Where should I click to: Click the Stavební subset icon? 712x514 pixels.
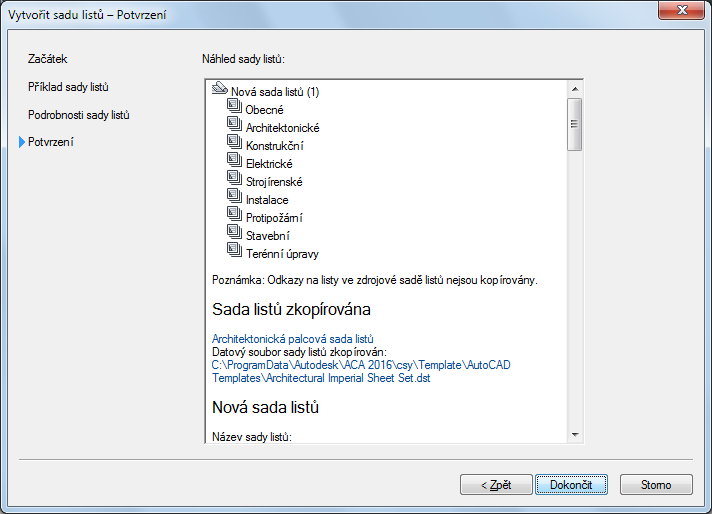point(235,235)
